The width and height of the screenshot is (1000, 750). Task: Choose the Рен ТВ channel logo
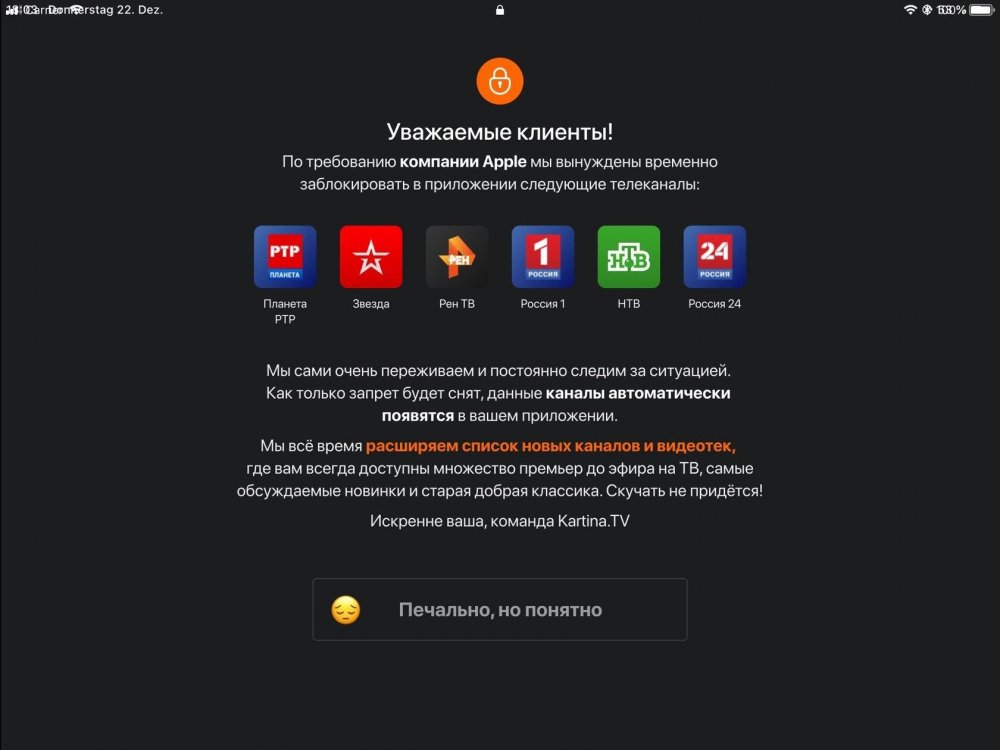tap(457, 256)
